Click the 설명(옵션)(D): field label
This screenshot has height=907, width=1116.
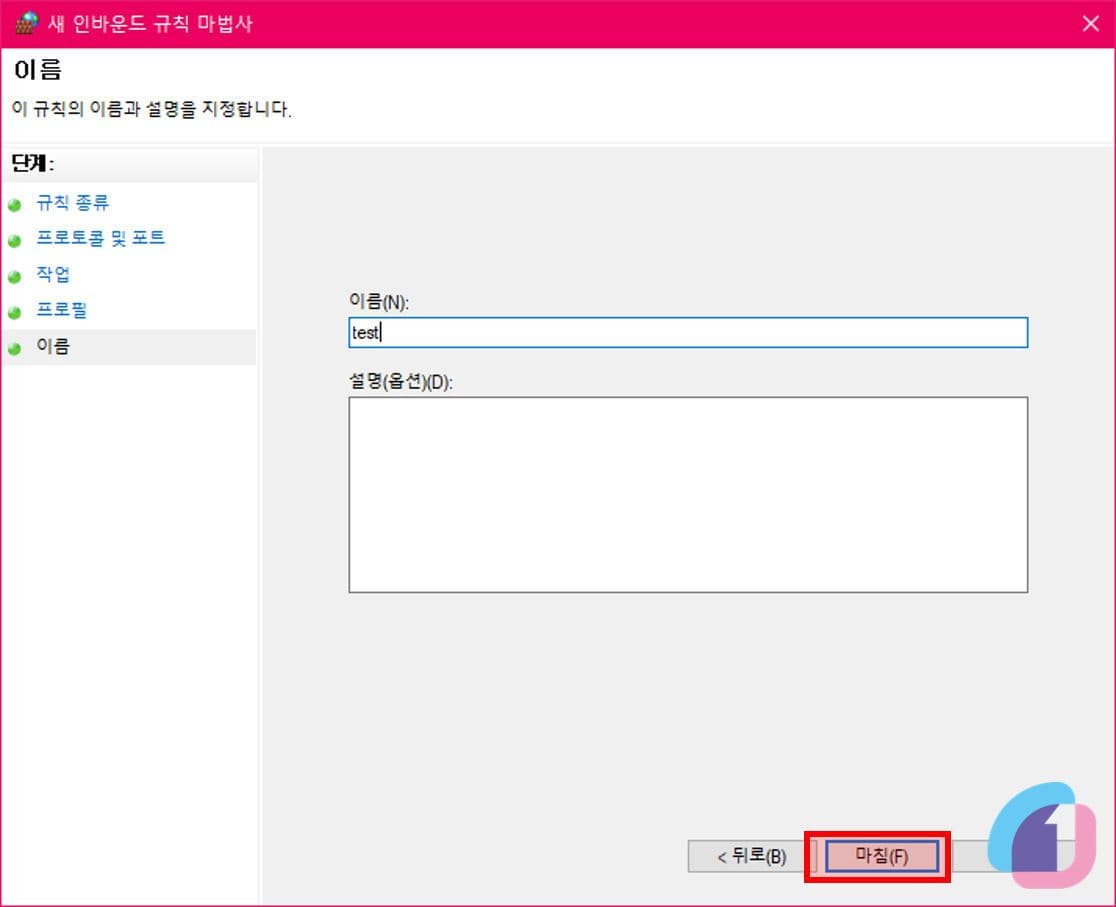tap(401, 382)
